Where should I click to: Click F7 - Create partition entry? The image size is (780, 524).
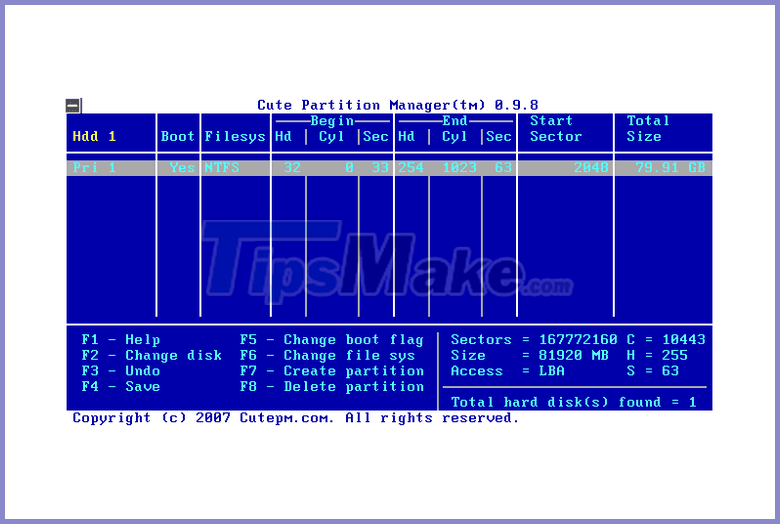click(332, 371)
